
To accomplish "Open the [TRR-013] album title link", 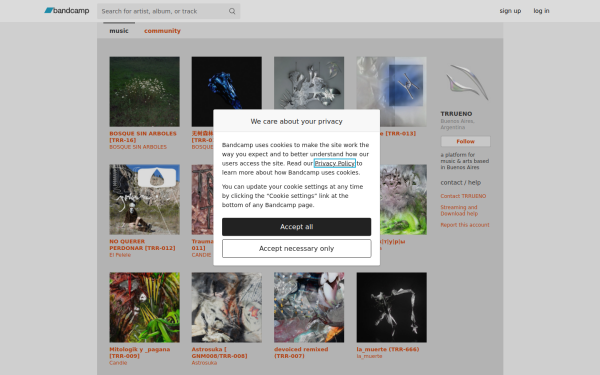I will 398,134.
